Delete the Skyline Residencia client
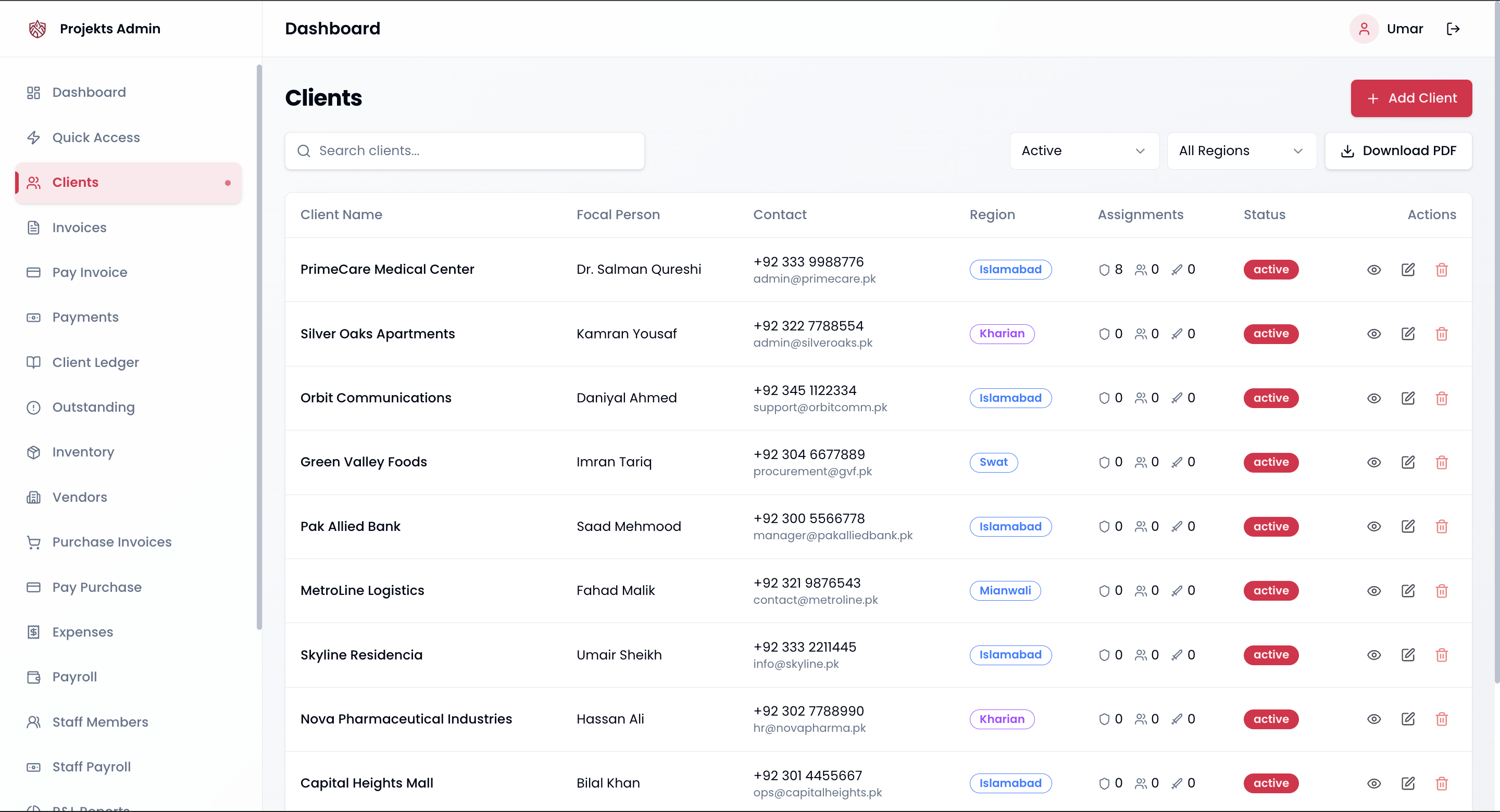1500x812 pixels. click(1442, 655)
